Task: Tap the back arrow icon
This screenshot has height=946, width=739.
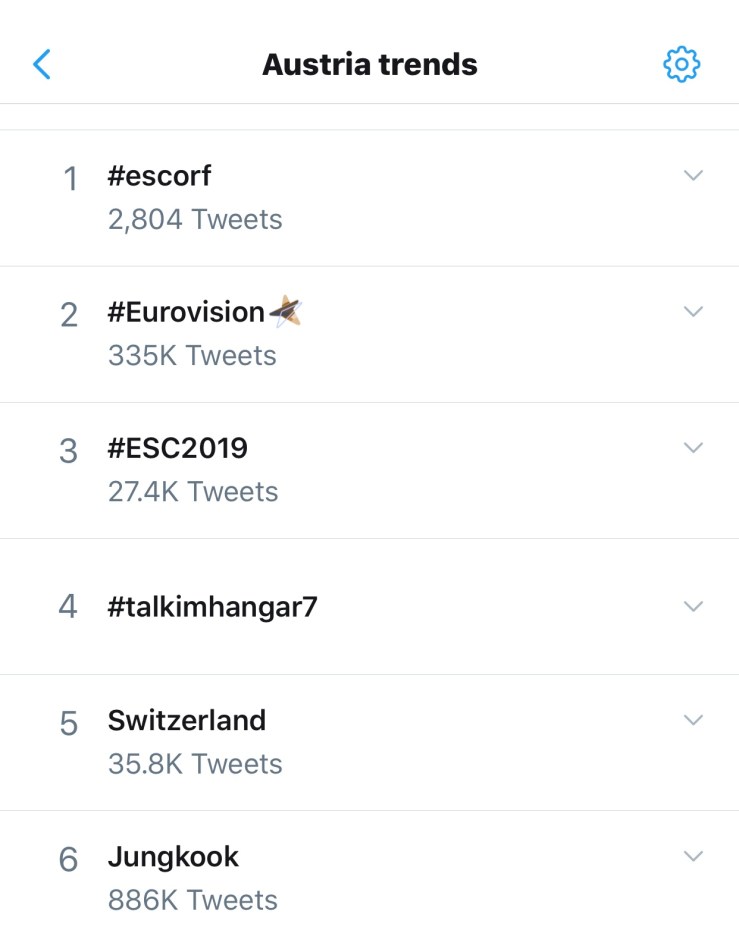Action: coord(42,65)
